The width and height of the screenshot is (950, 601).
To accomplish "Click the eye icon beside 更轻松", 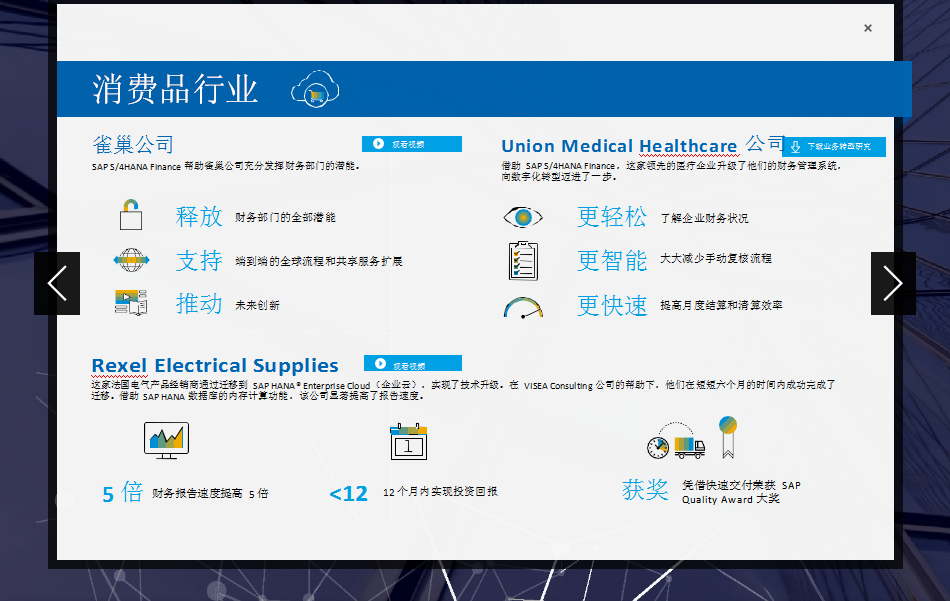I will click(523, 217).
